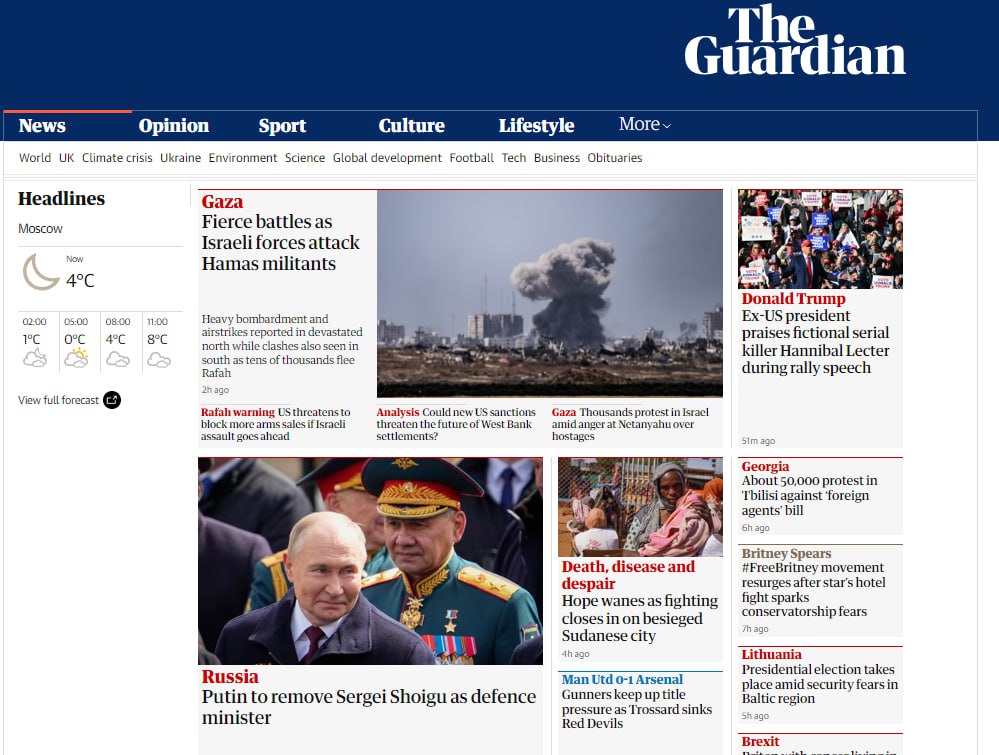999x755 pixels.
Task: Open the Gaza smoke plume photo
Action: pyautogui.click(x=550, y=294)
